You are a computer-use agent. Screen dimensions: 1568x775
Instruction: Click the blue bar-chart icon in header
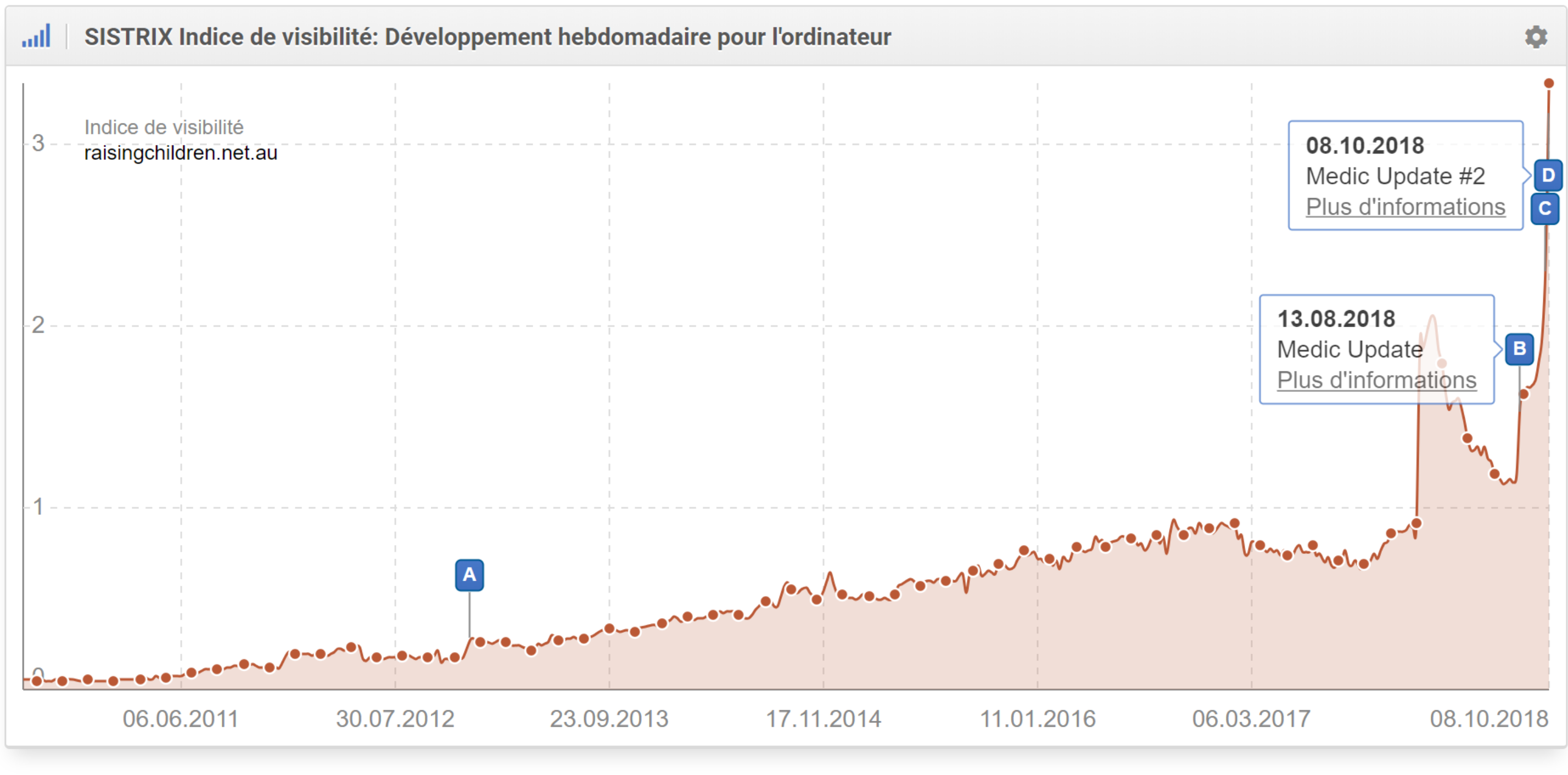pyautogui.click(x=37, y=36)
